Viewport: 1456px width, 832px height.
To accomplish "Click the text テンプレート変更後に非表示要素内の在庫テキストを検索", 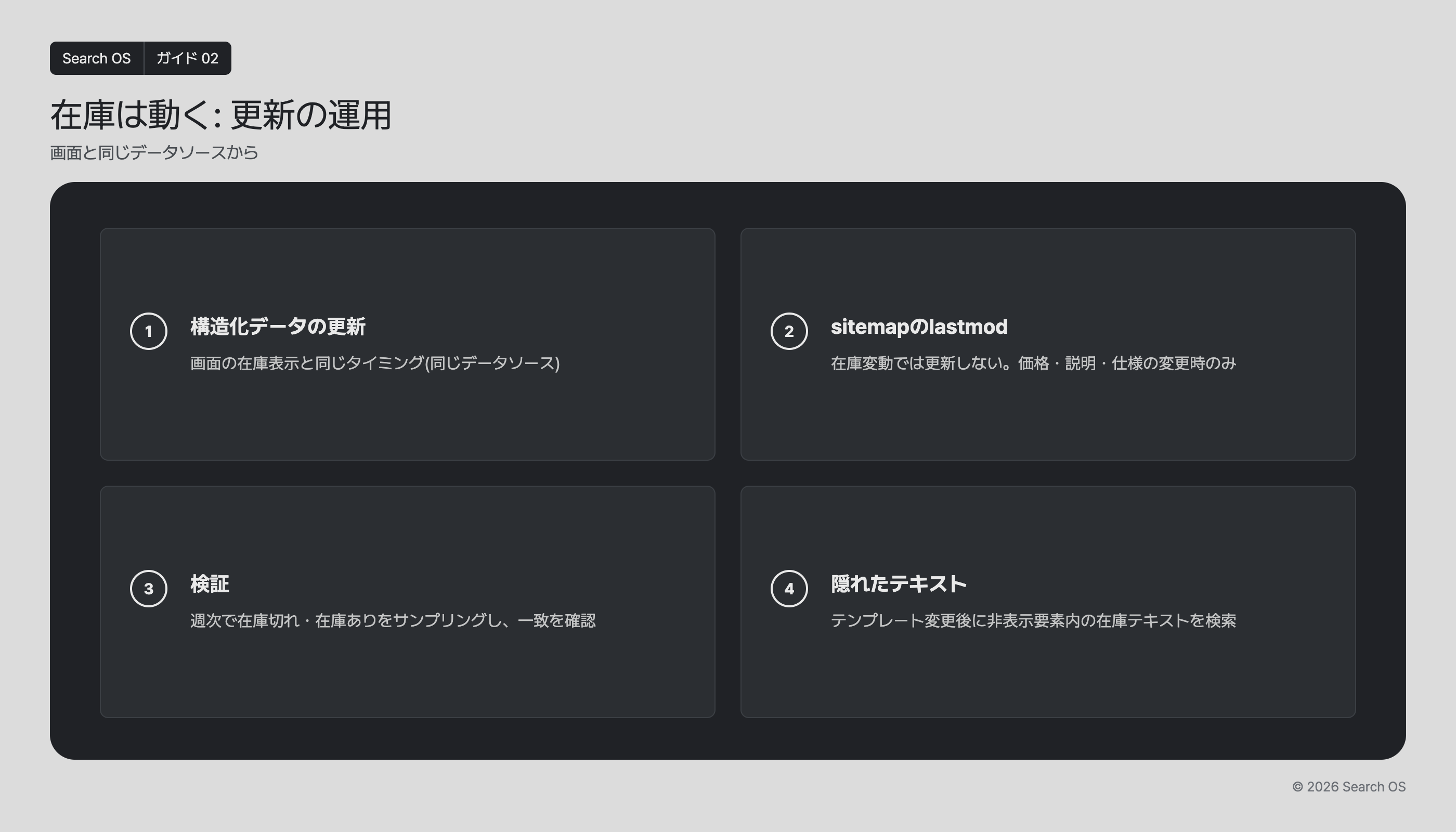I will (x=1033, y=620).
